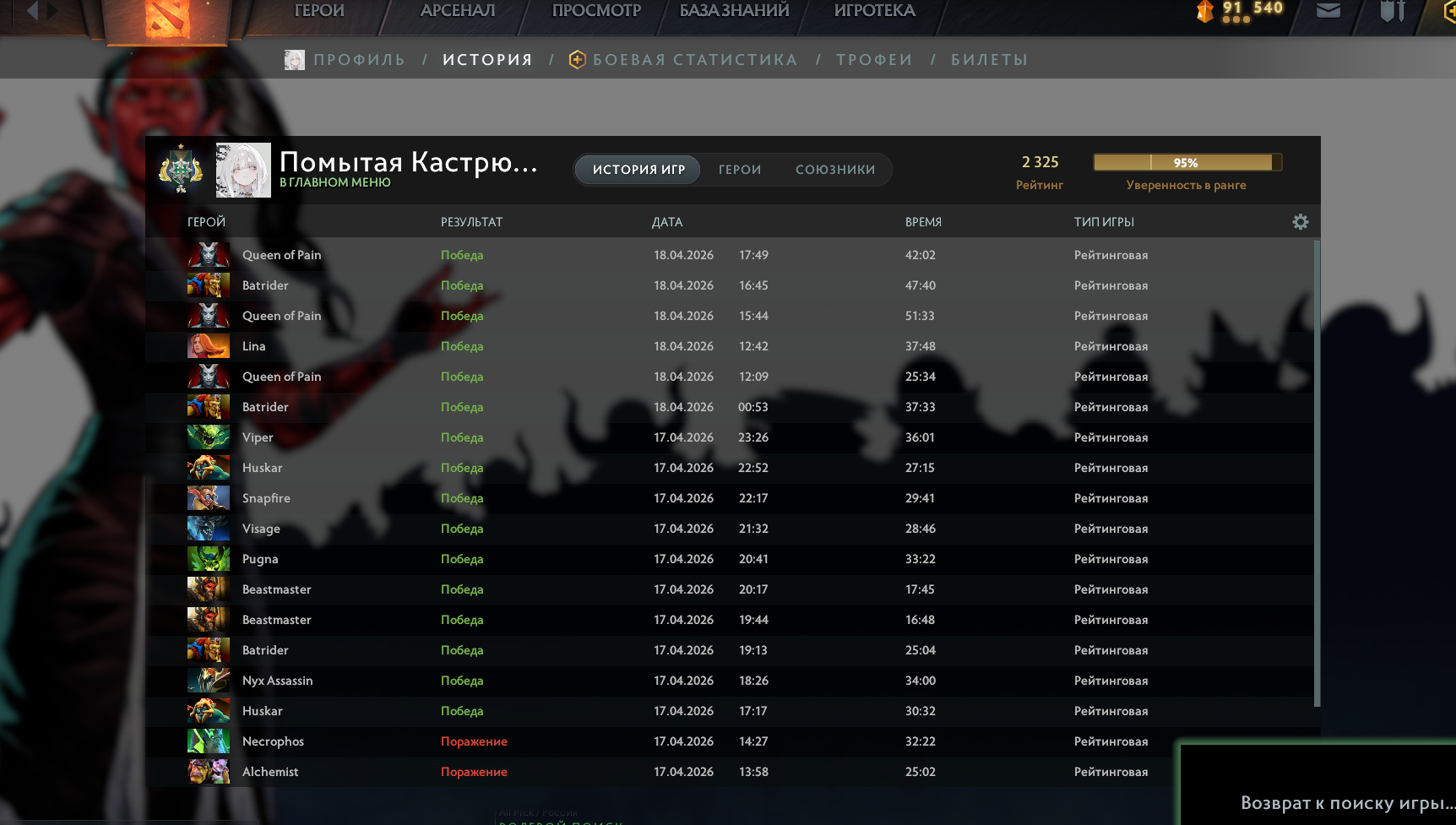Screen dimensions: 1456x825
Task: Click Beastmaster icon for the 19:44 match
Action: point(209,620)
